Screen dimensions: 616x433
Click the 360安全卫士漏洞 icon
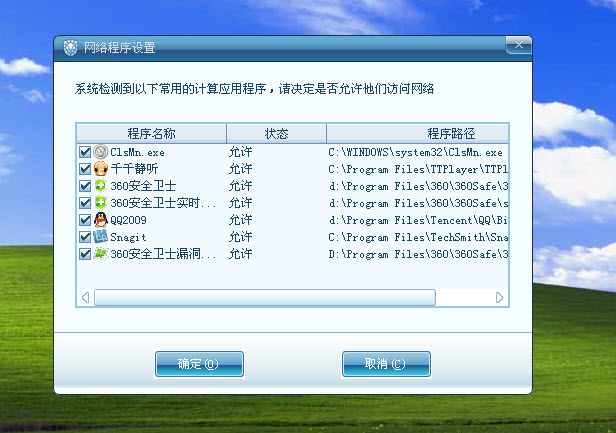pyautogui.click(x=101, y=253)
